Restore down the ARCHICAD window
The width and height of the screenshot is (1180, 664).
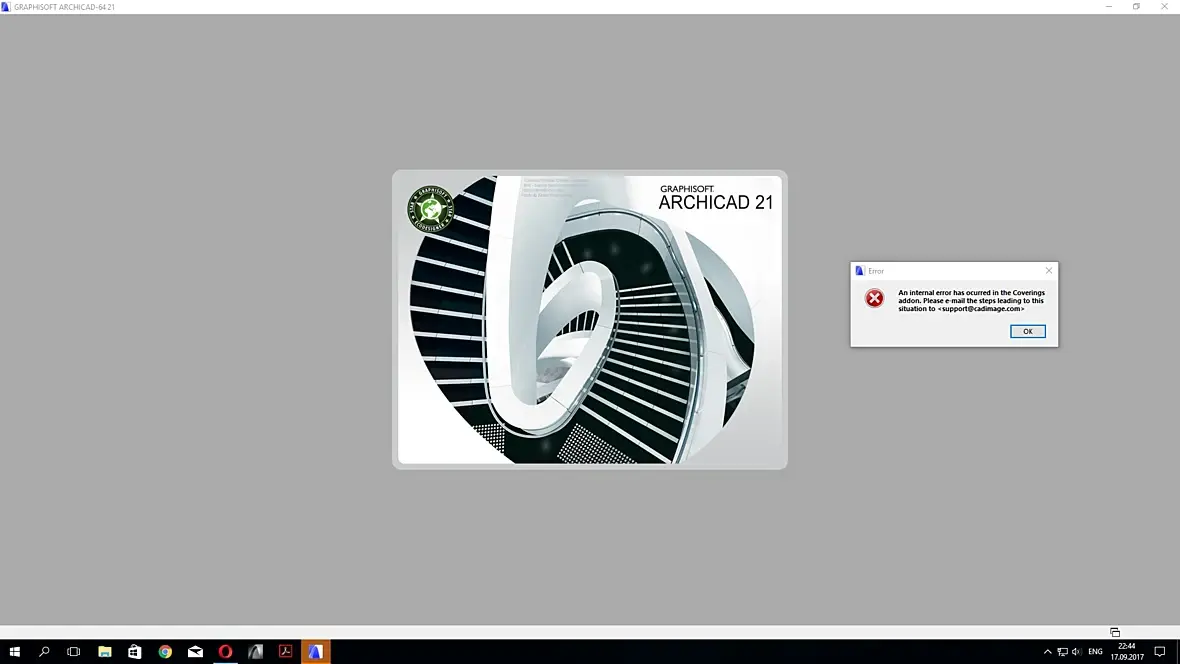[x=1136, y=7]
